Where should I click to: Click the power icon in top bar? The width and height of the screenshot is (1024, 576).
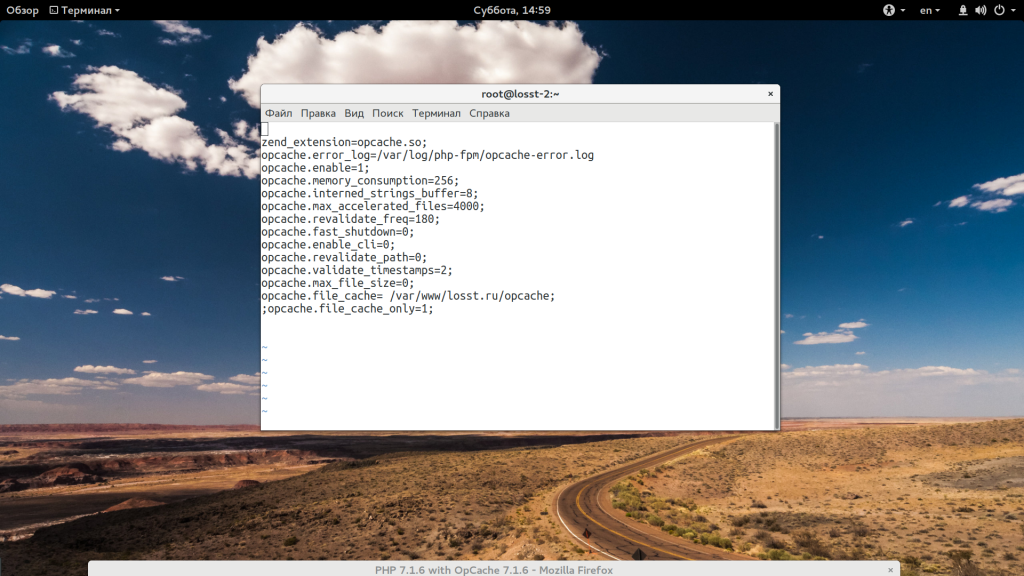999,10
